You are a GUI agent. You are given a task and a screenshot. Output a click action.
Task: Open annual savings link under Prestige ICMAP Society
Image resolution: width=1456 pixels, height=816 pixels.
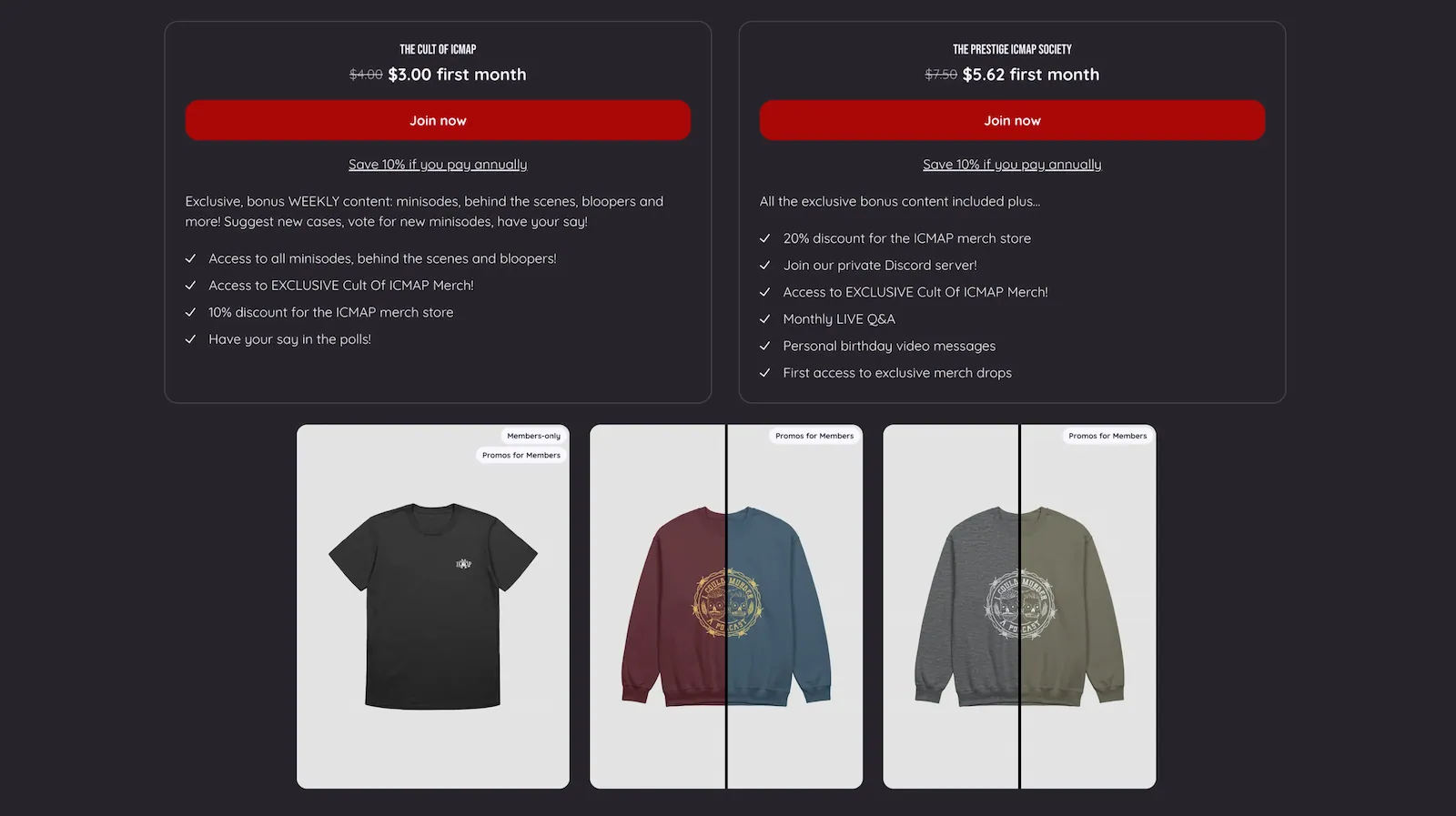pyautogui.click(x=1012, y=165)
